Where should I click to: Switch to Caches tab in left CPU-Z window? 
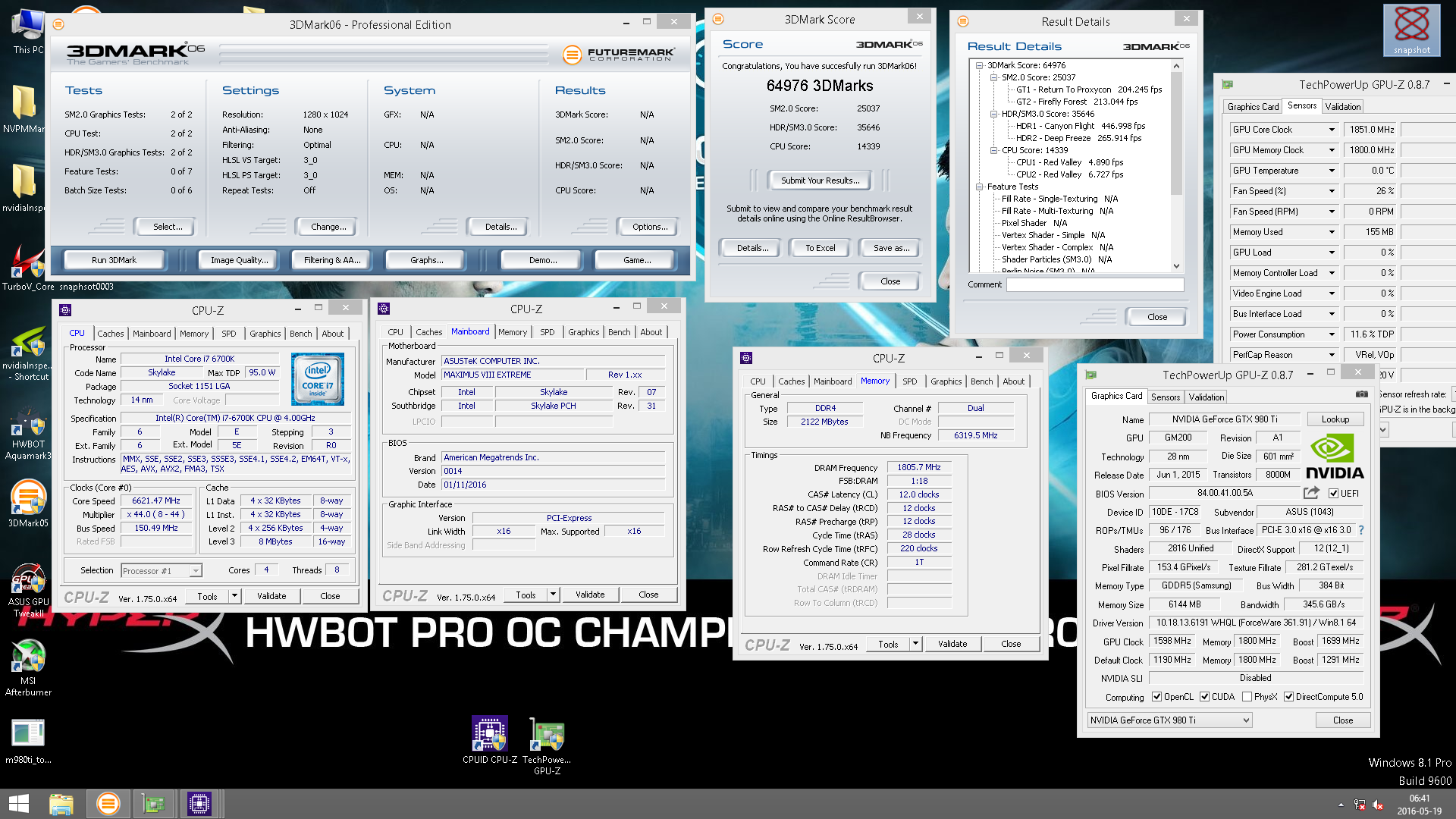pyautogui.click(x=110, y=334)
